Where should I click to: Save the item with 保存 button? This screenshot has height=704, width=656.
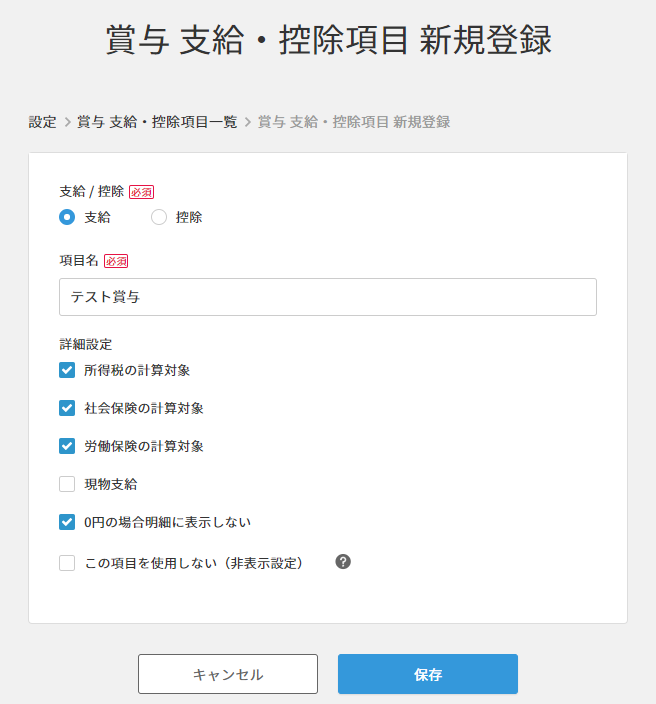click(x=428, y=674)
